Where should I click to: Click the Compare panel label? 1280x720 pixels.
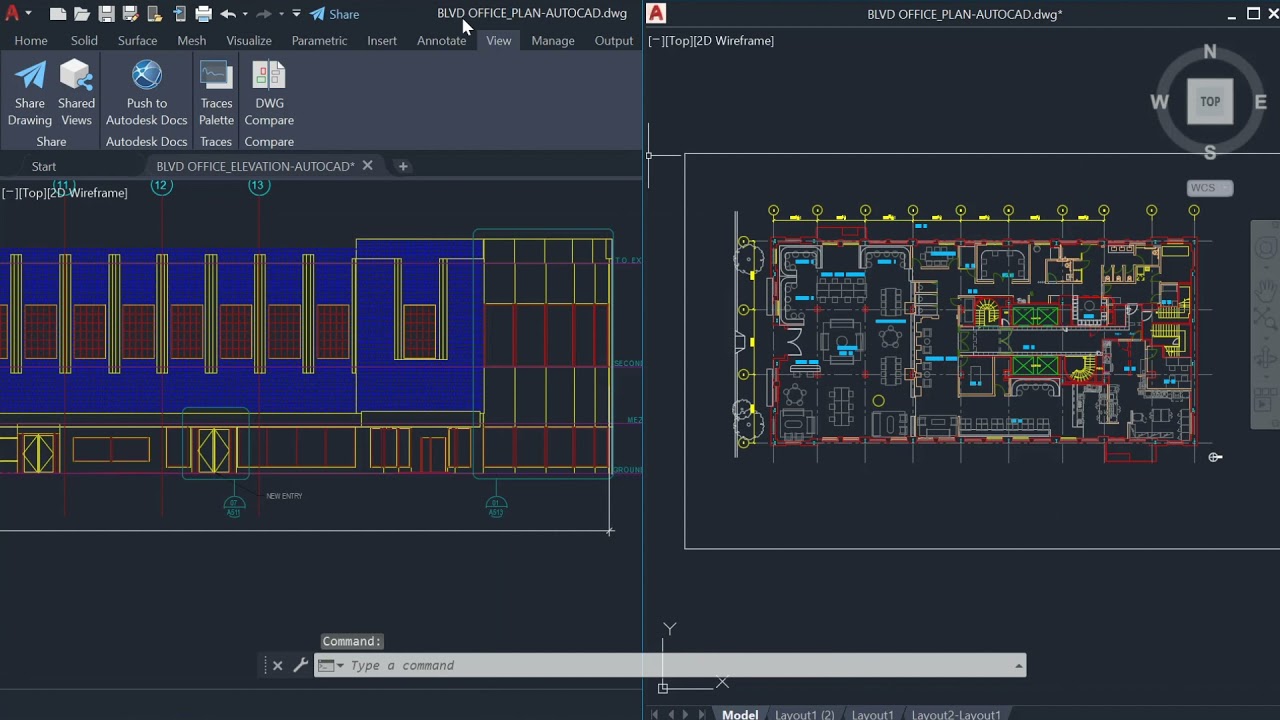pos(269,142)
